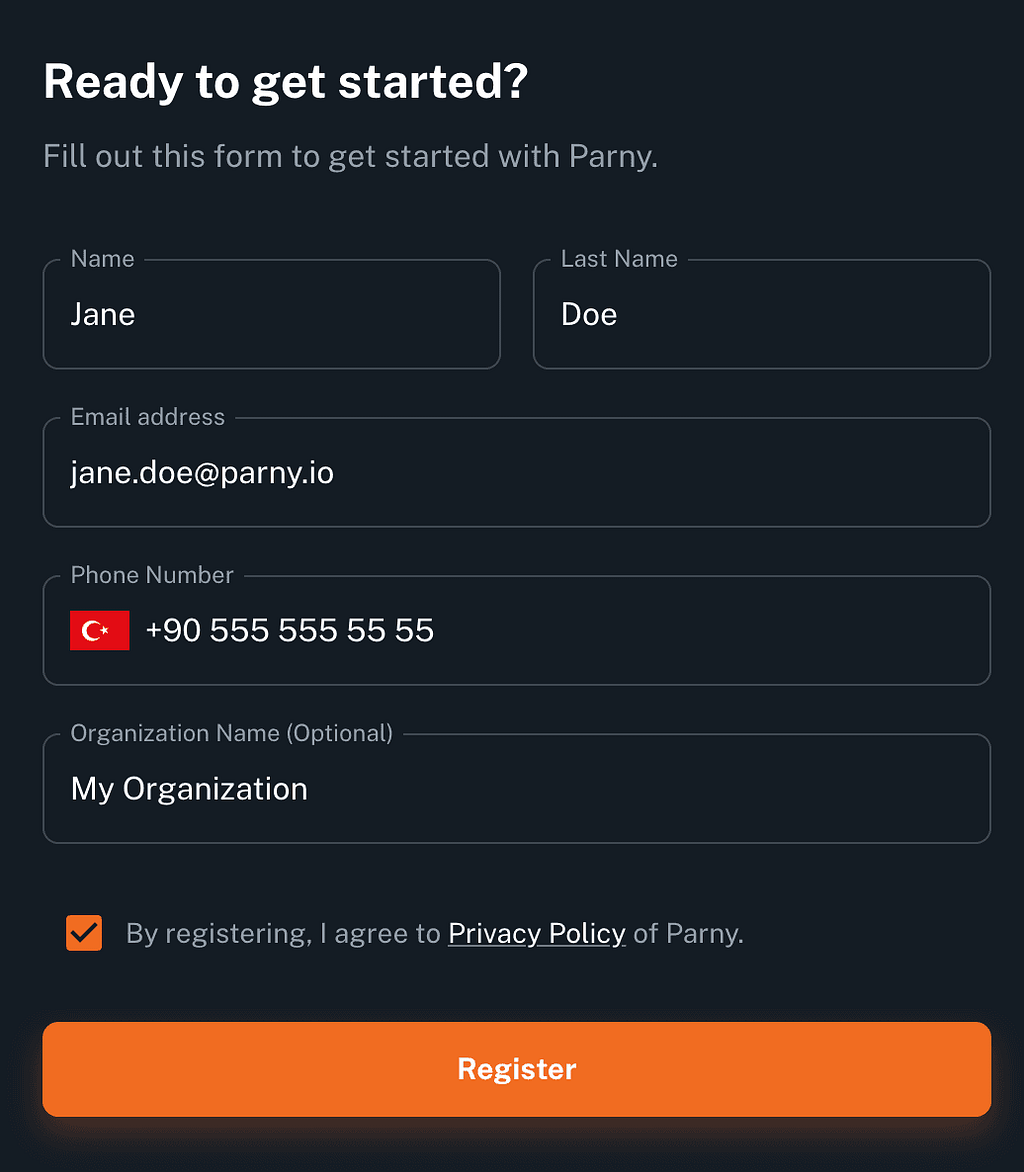Click the "Last Name" floating label
1024x1172 pixels.
point(619,259)
